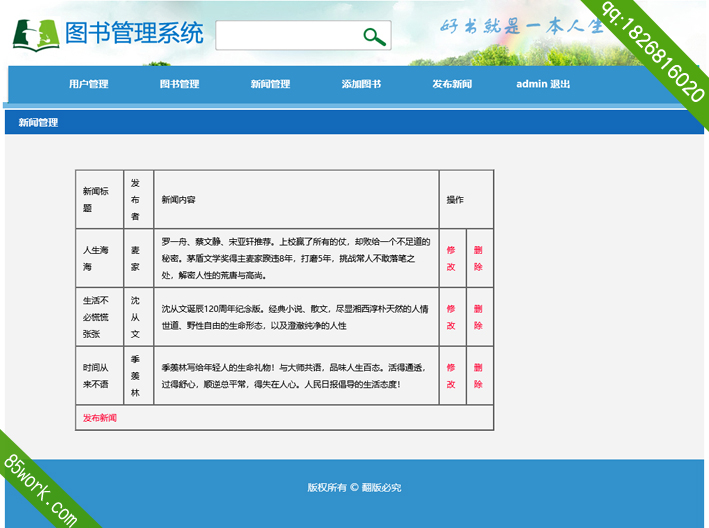This screenshot has width=709, height=528.
Task: Click 修改 for the 人生海海 news row
Action: tap(451, 258)
